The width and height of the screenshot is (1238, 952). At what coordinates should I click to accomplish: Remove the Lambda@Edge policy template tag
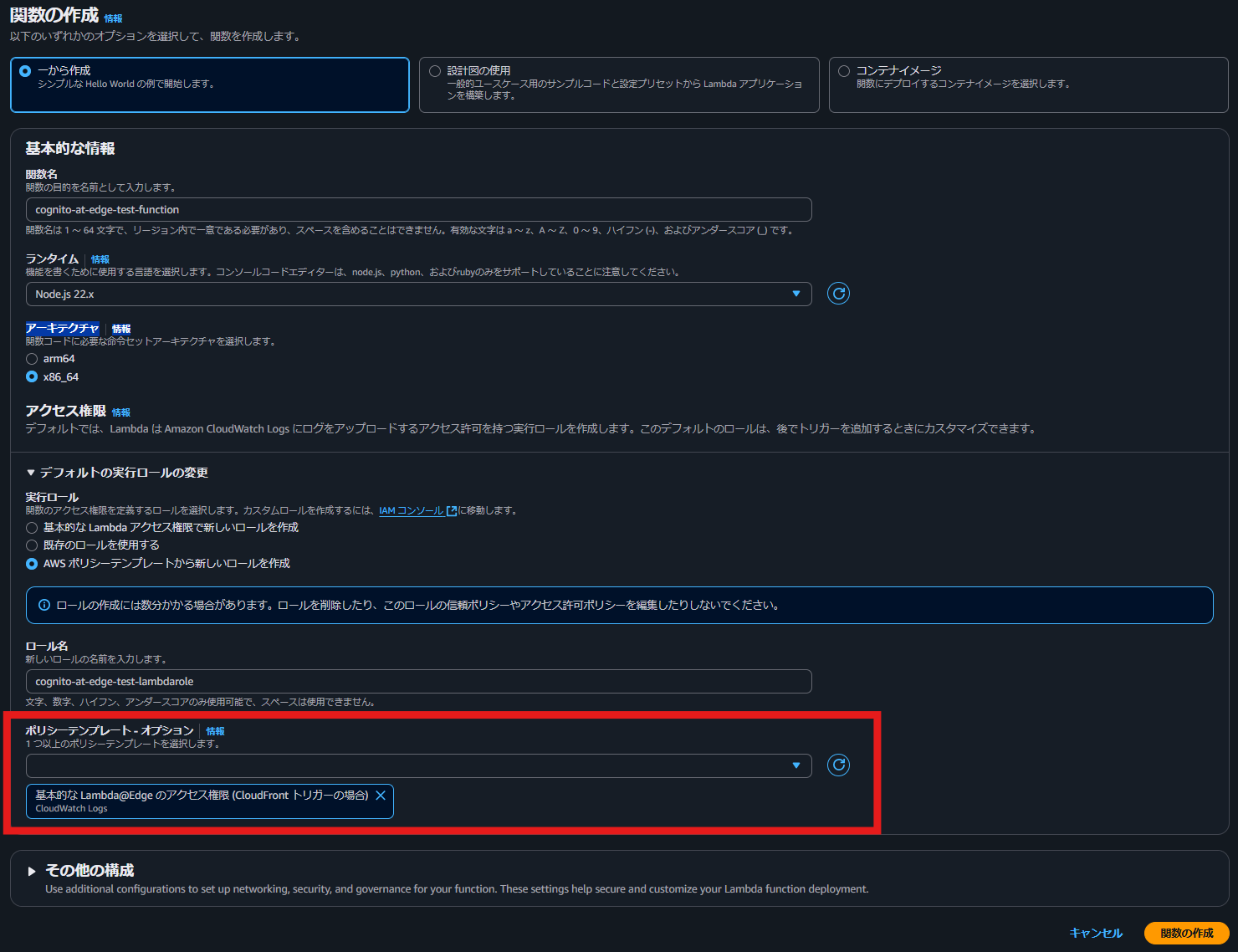[381, 796]
